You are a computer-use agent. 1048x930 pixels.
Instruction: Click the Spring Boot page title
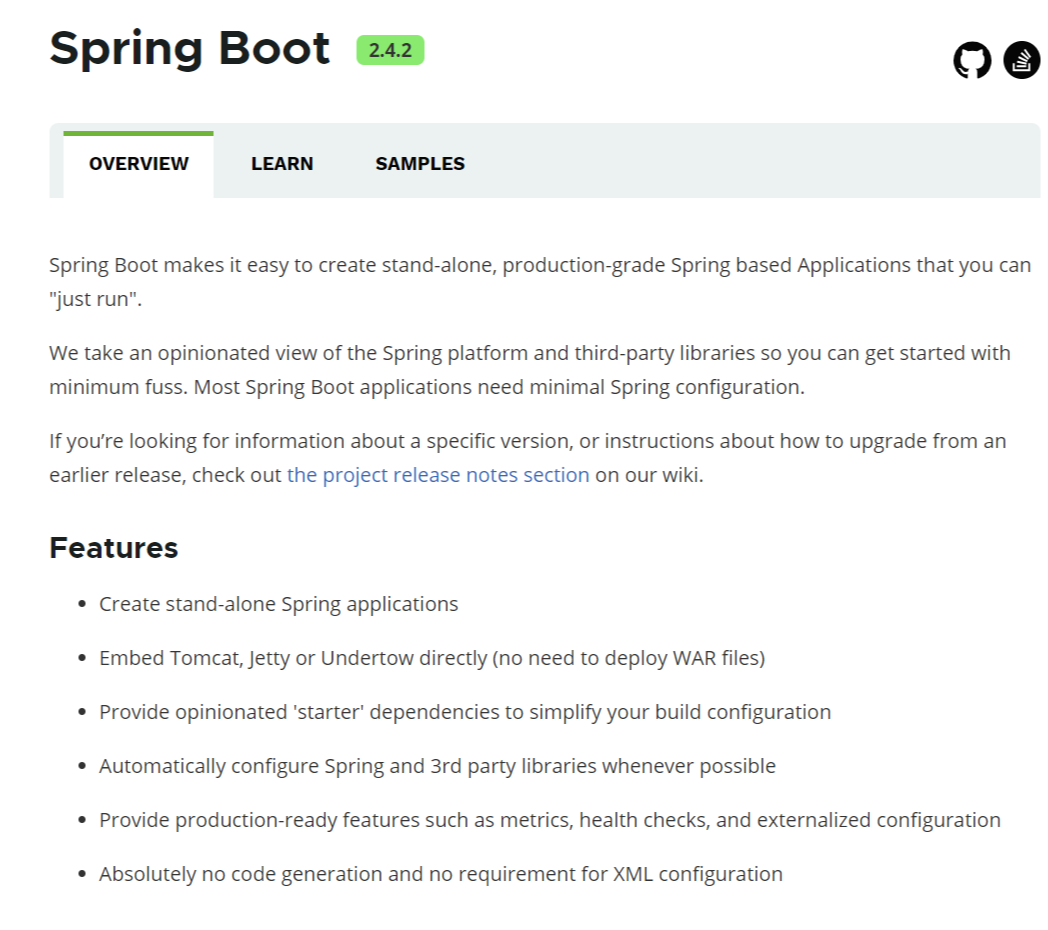190,49
